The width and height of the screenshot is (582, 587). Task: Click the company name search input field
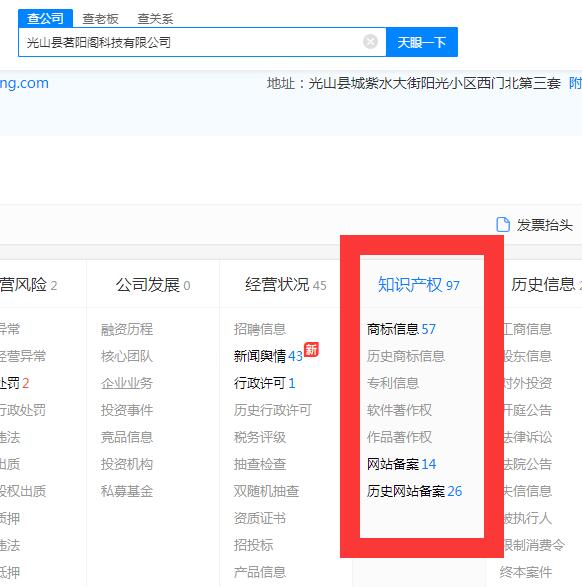tap(202, 42)
